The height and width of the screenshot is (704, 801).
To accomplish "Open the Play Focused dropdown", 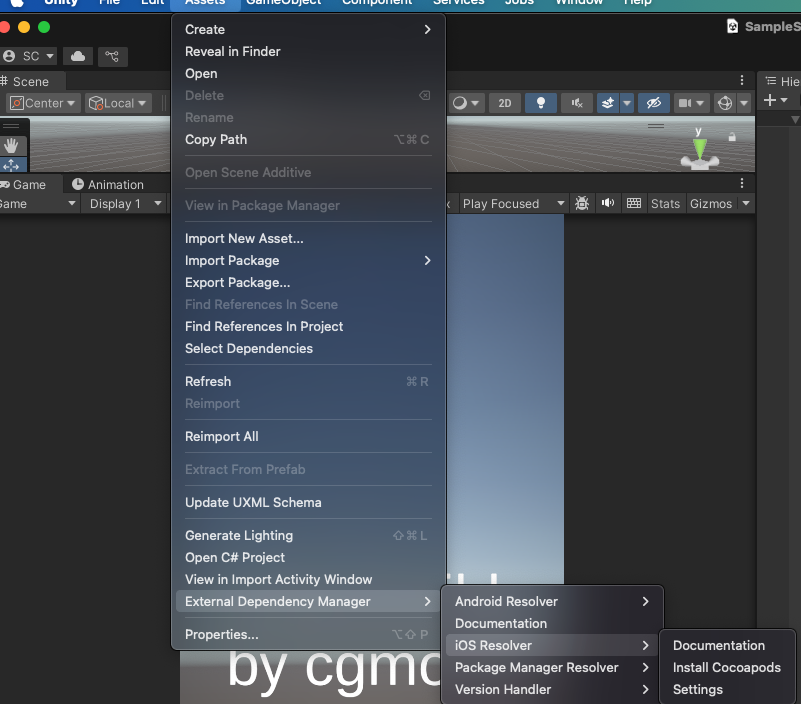I will click(513, 203).
